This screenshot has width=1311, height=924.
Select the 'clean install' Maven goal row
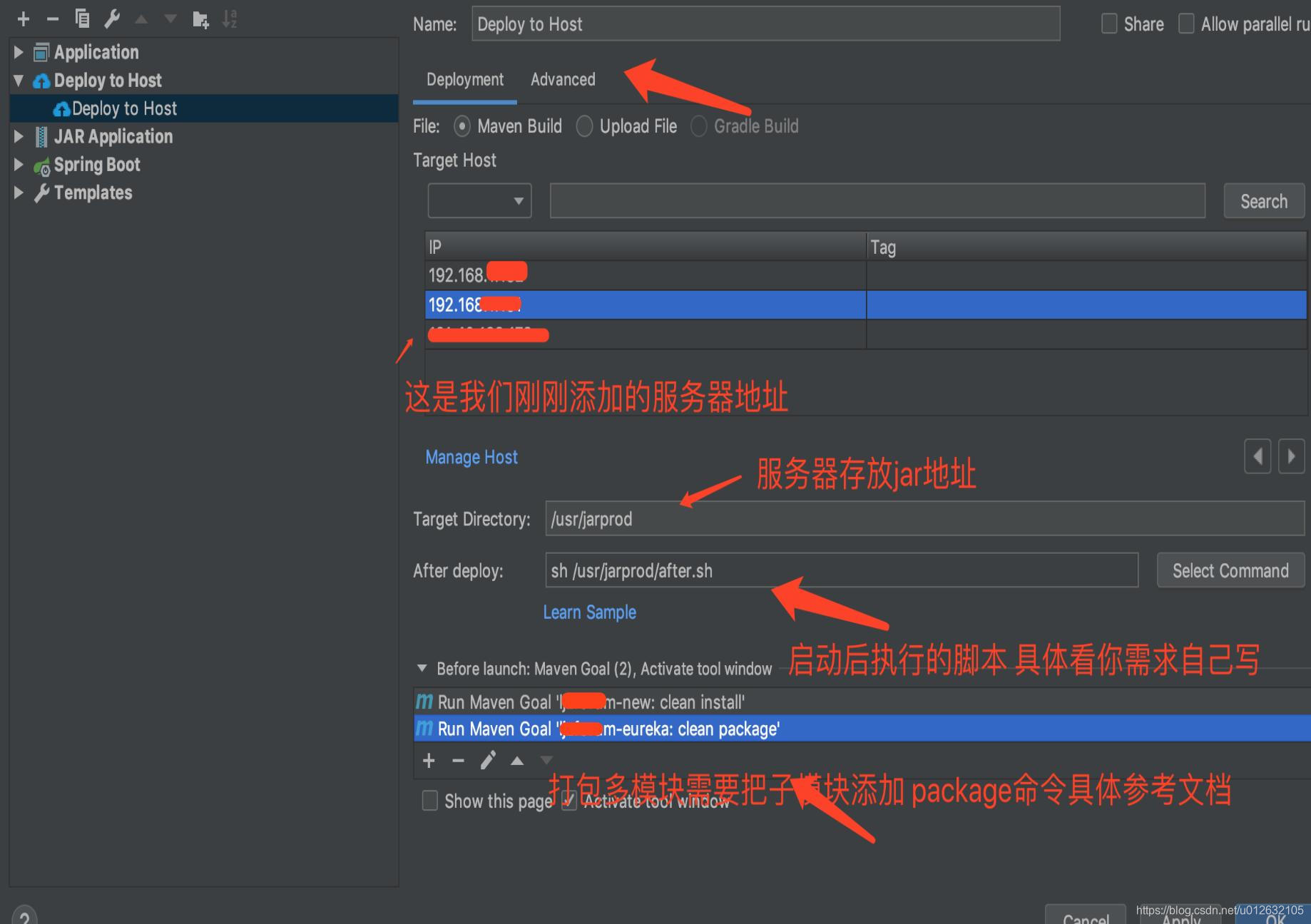coord(862,702)
